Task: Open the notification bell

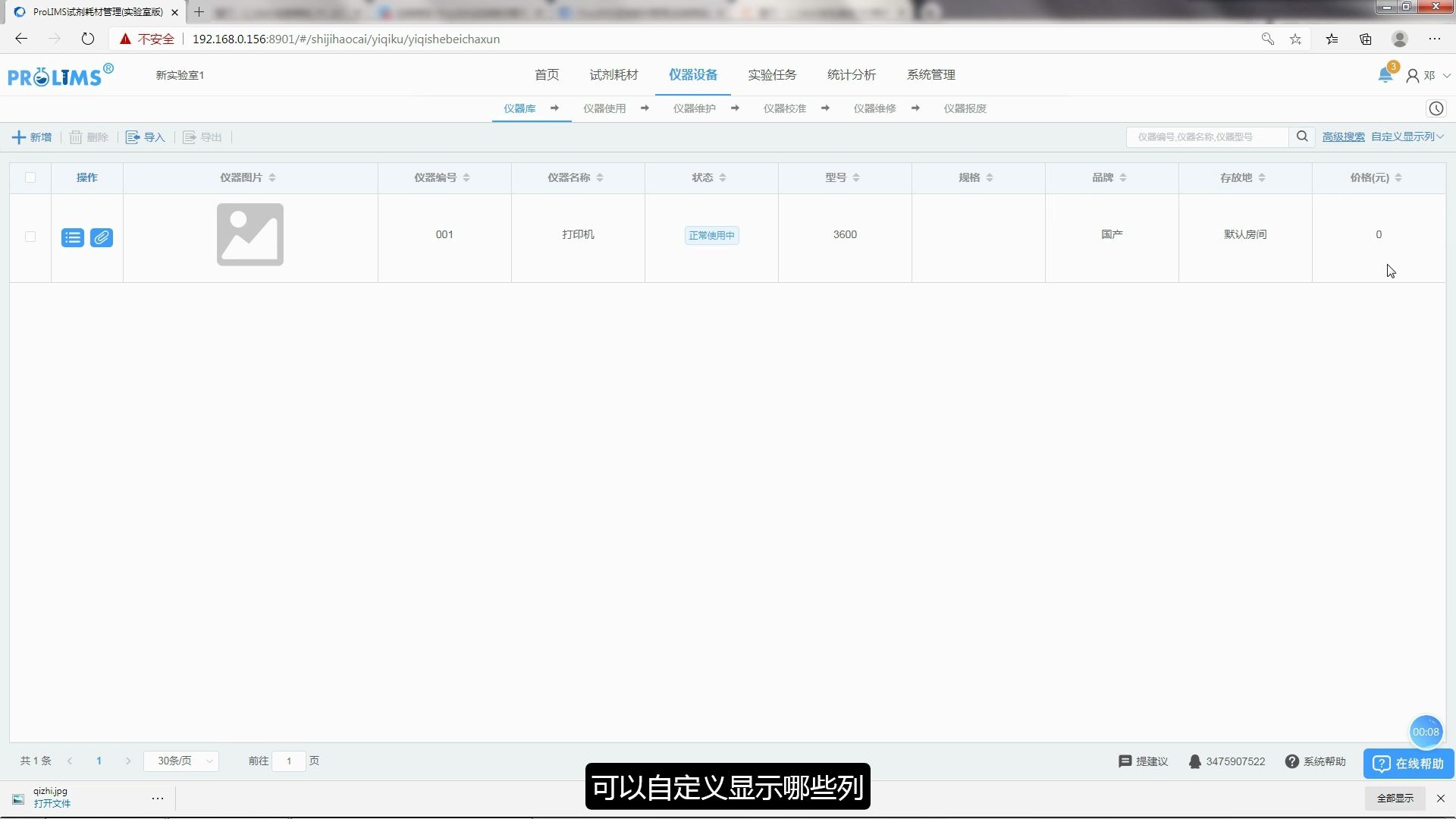Action: pos(1385,75)
